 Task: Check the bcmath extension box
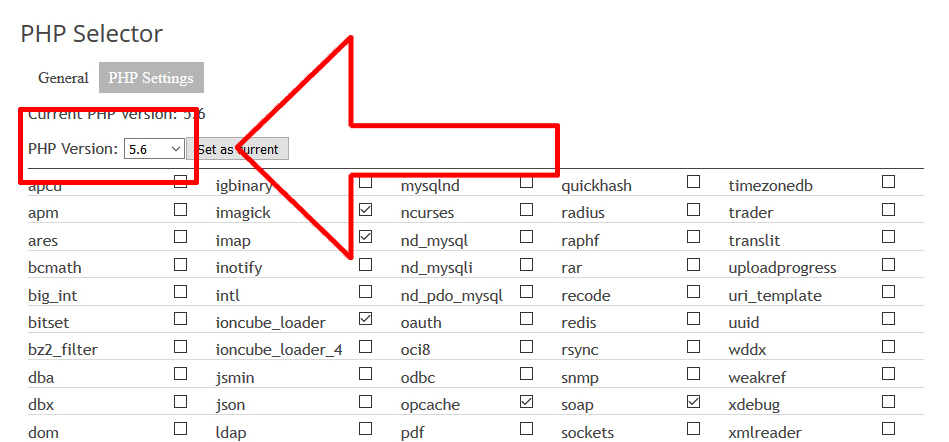coord(180,265)
